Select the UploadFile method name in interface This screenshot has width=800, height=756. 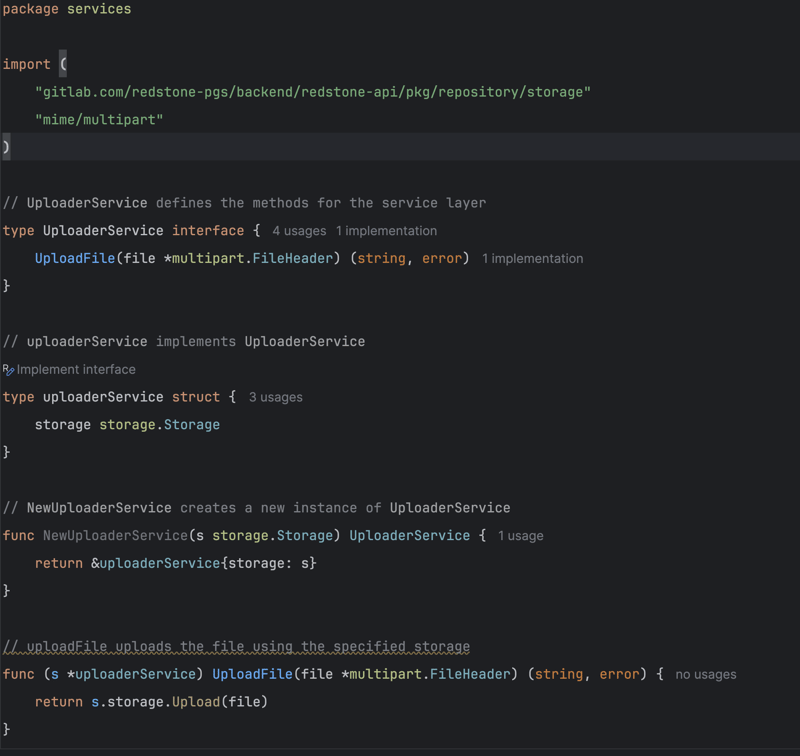[75, 258]
